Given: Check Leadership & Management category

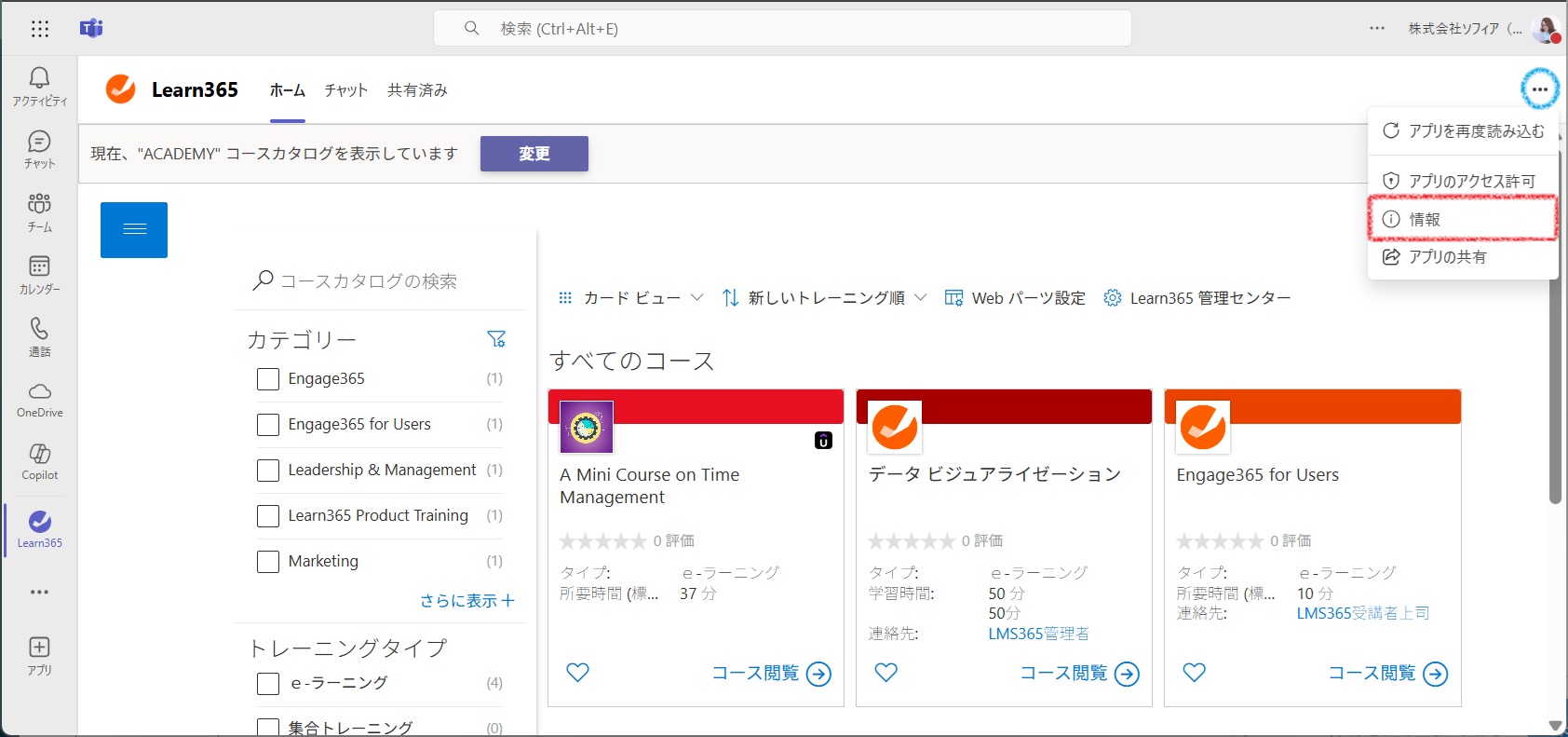Looking at the screenshot, I should [x=268, y=471].
